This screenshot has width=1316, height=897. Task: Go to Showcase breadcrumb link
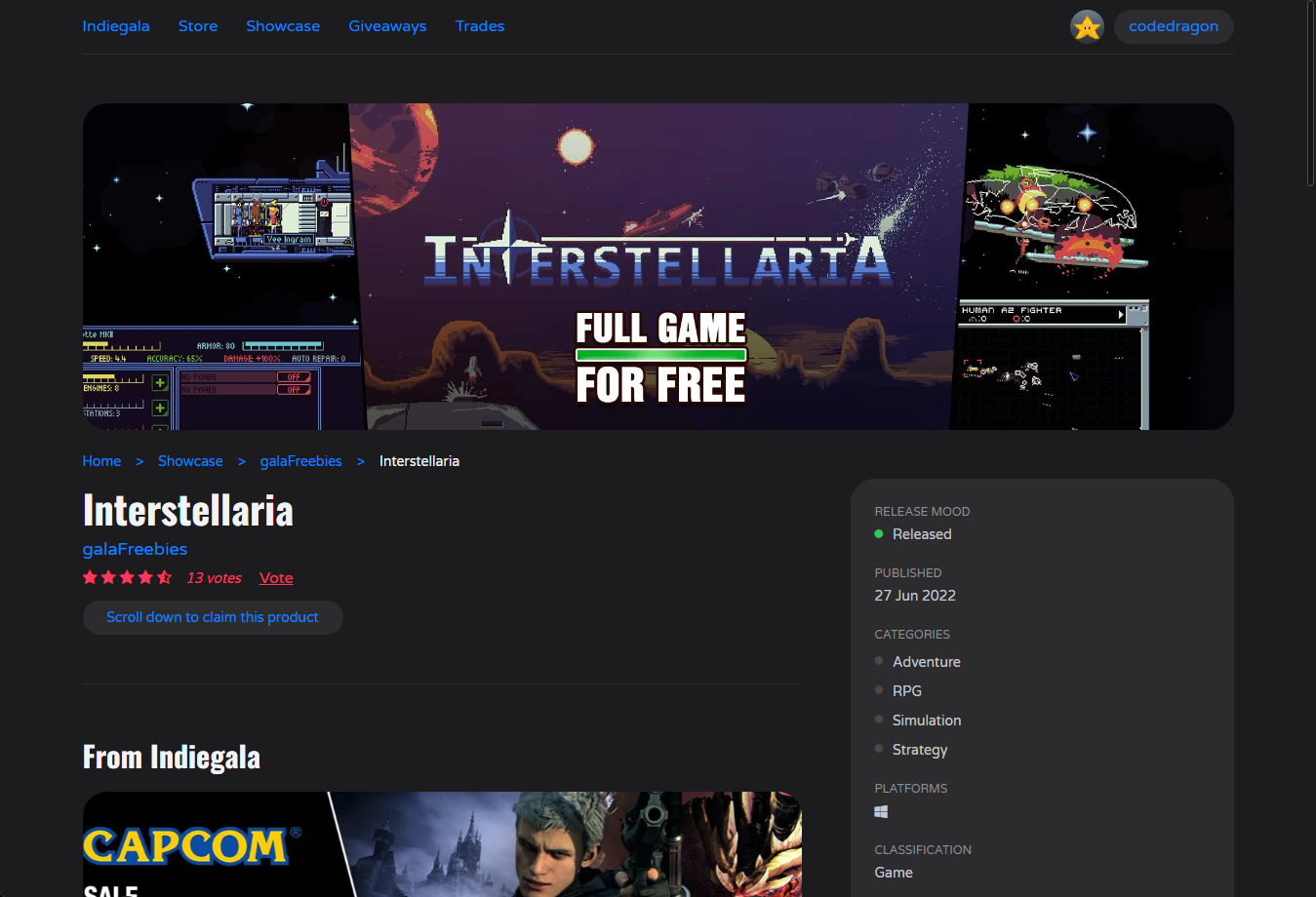point(190,461)
